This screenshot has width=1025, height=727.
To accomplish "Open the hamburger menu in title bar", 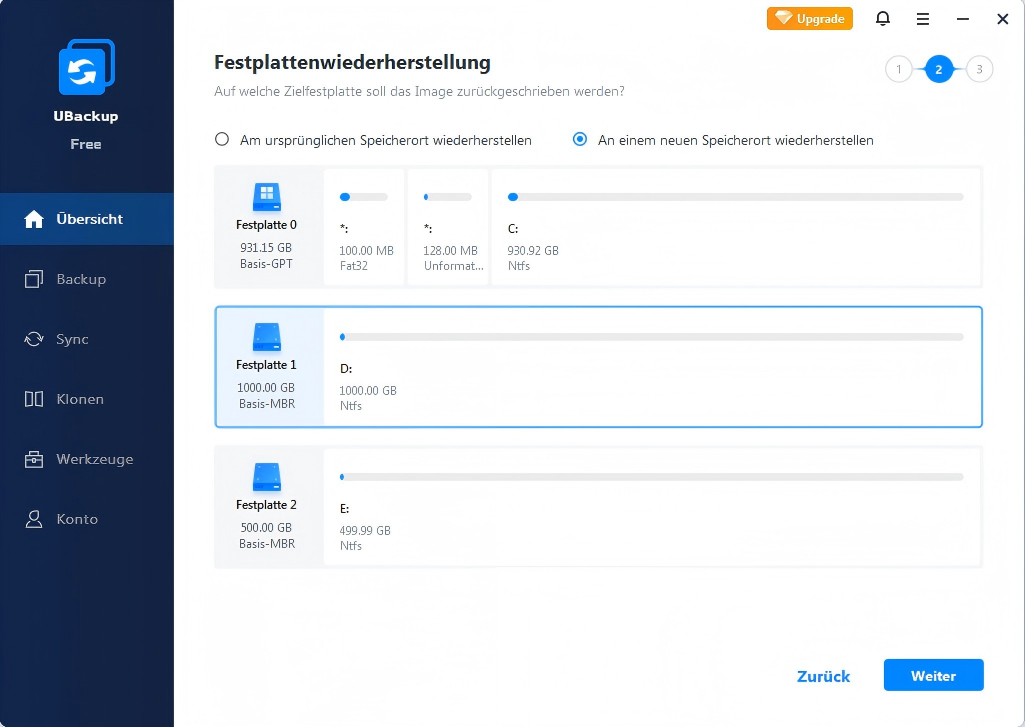I will point(923,18).
